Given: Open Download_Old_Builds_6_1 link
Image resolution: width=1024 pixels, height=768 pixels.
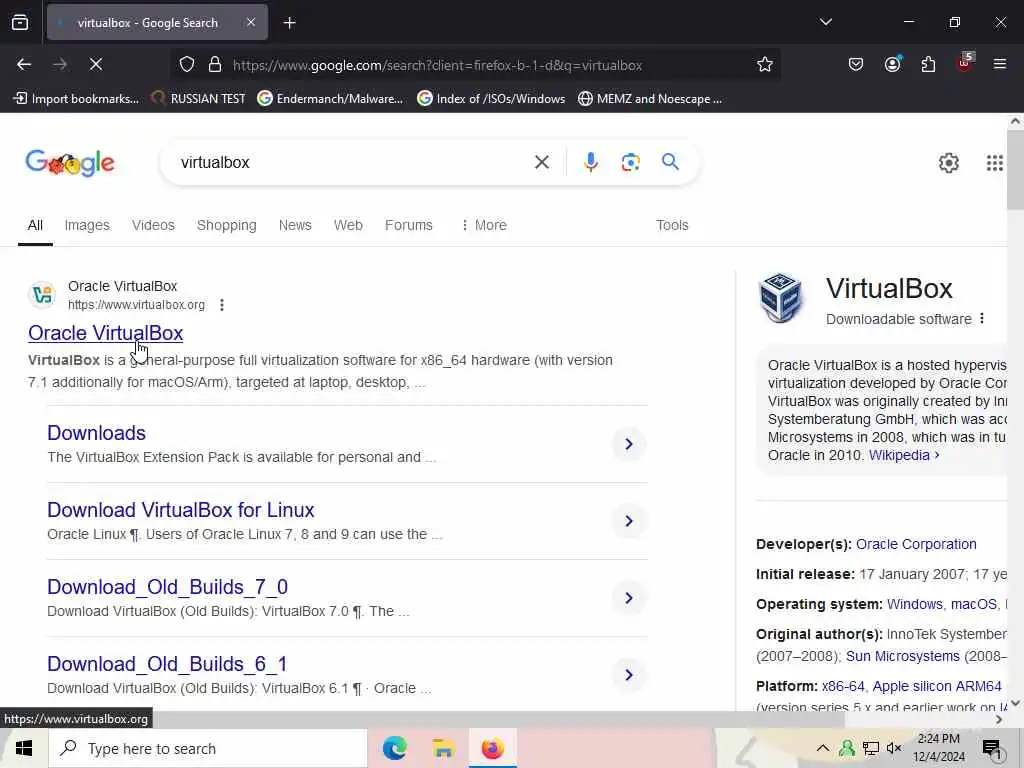Looking at the screenshot, I should pos(167,664).
